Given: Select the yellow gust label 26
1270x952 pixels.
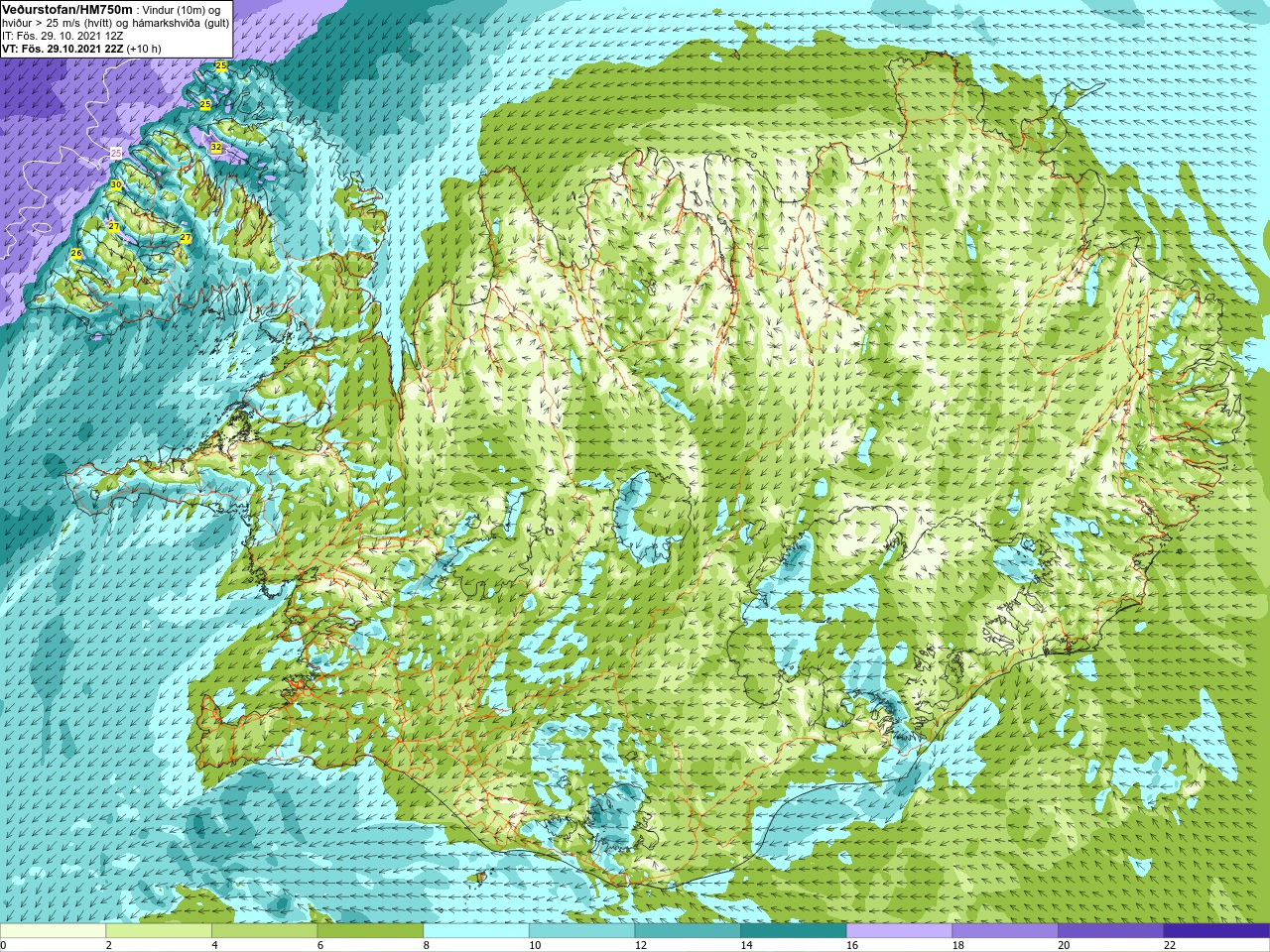Looking at the screenshot, I should [76, 254].
